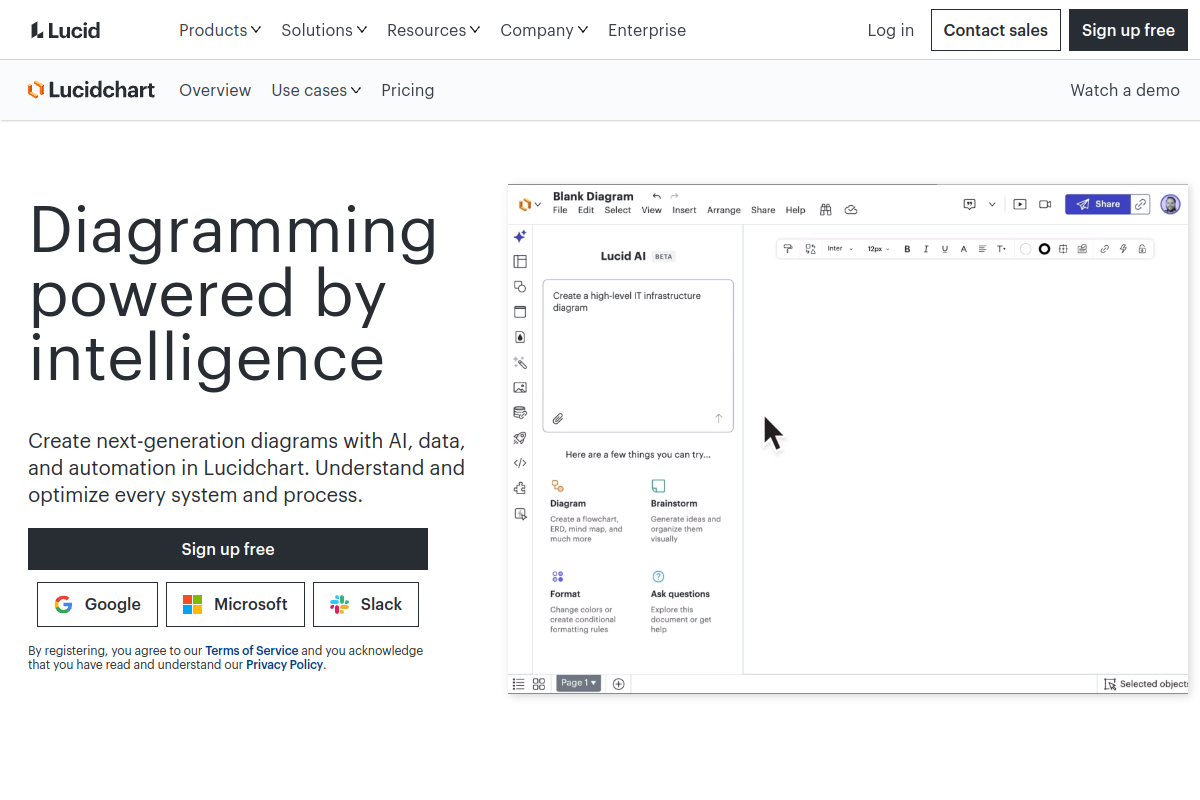Screen dimensions: 1200x800
Task: Click the bottom sidebar icon under the puzzle piece
Action: tap(520, 514)
